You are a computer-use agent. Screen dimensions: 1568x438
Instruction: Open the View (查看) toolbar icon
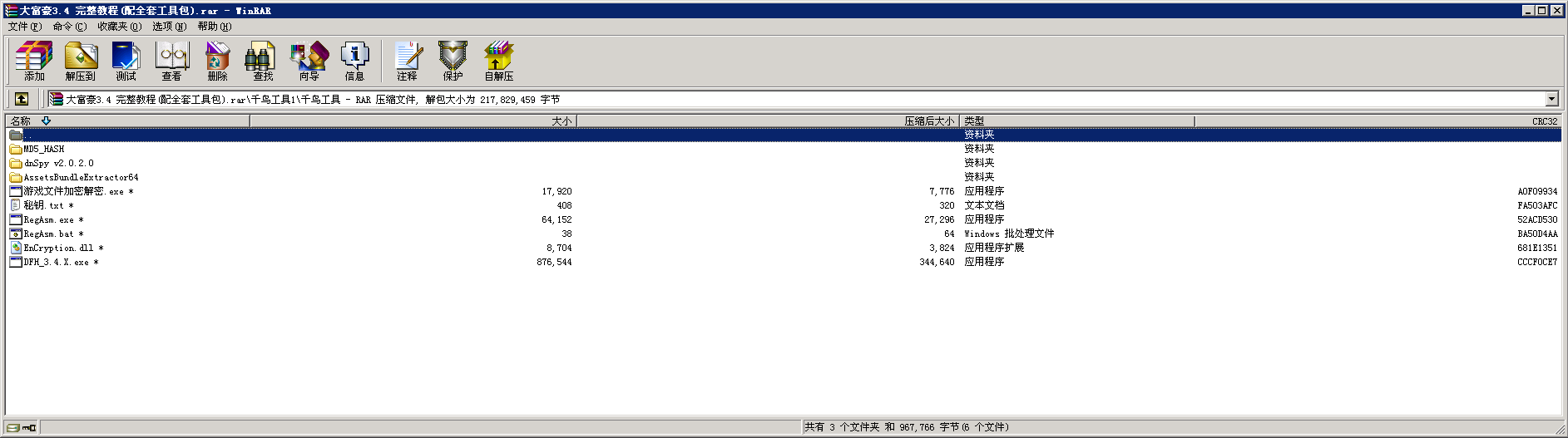pyautogui.click(x=172, y=61)
